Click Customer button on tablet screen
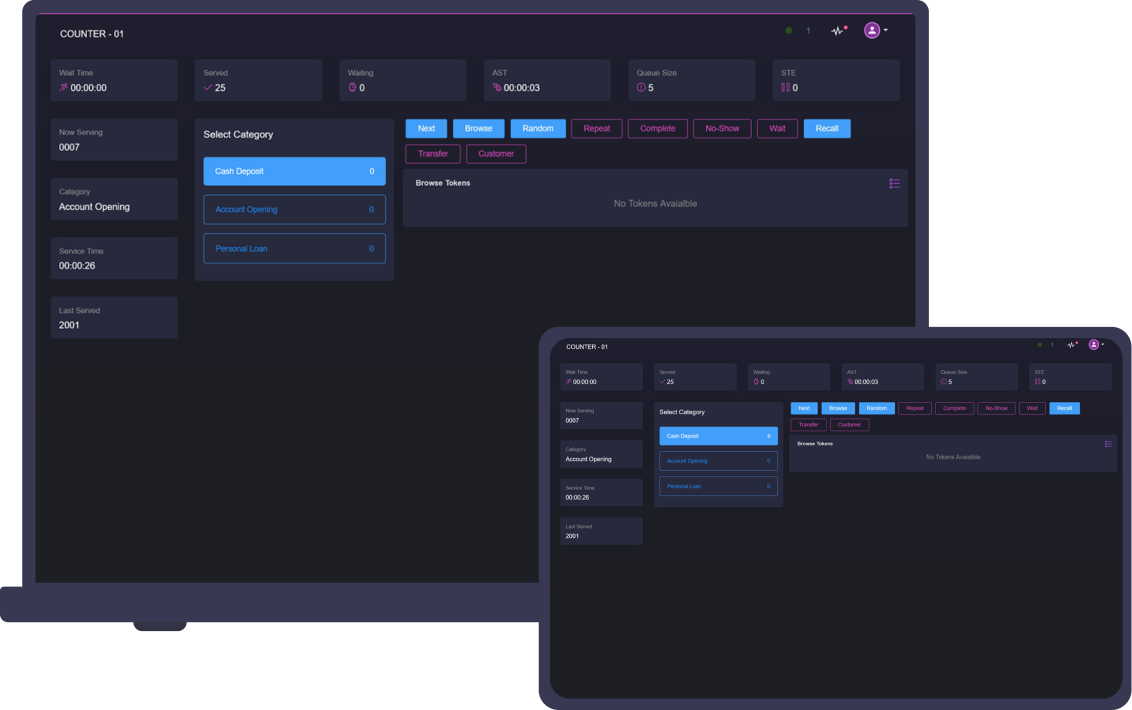 (850, 425)
